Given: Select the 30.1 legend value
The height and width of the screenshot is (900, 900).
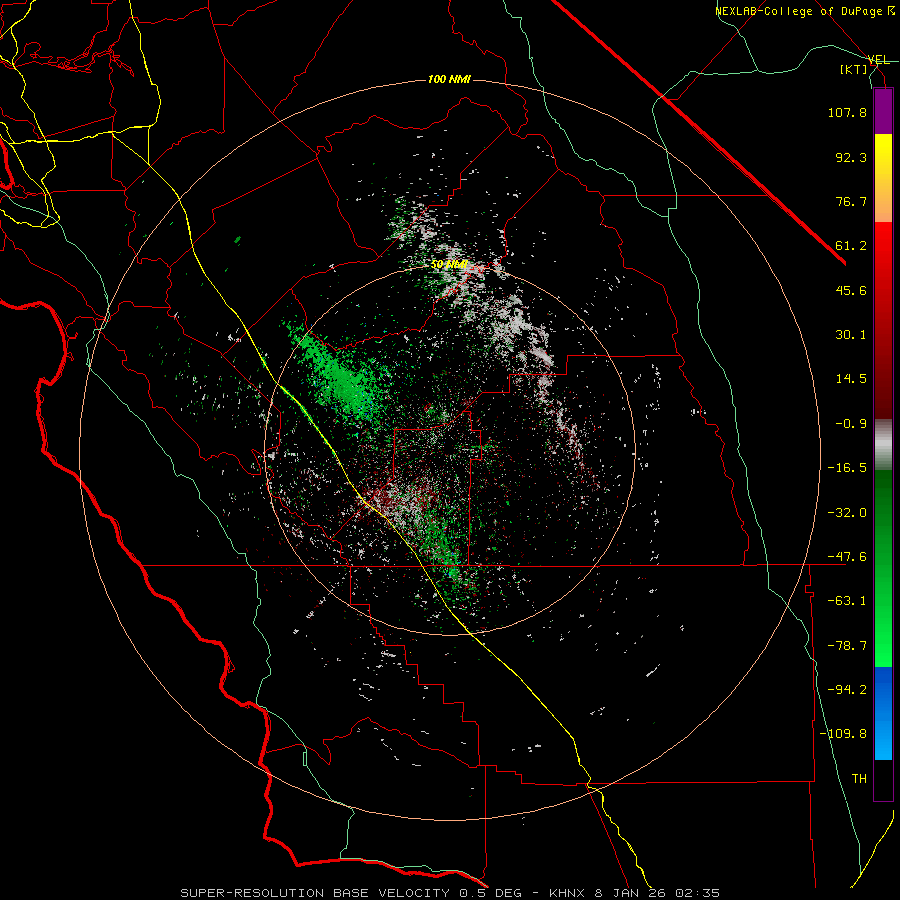Looking at the screenshot, I should click(x=851, y=335).
